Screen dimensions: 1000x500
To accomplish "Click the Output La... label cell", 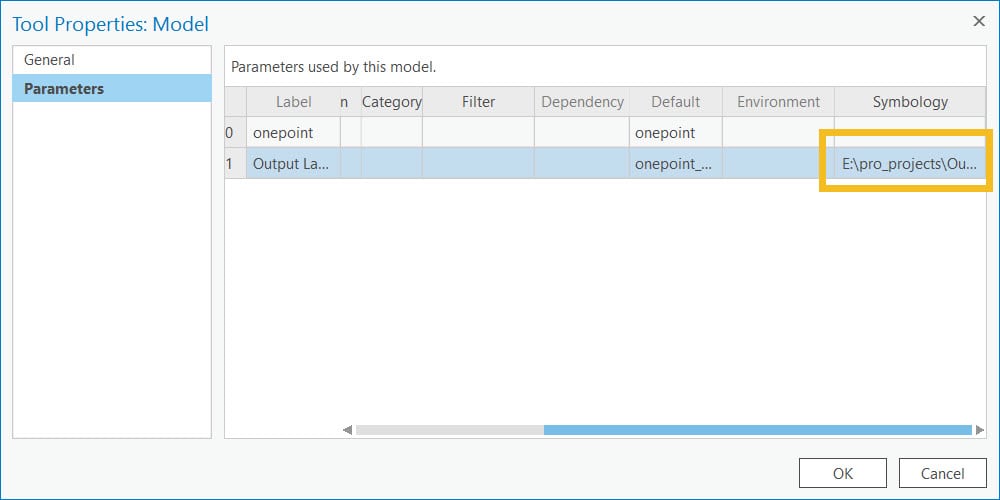I will (293, 163).
